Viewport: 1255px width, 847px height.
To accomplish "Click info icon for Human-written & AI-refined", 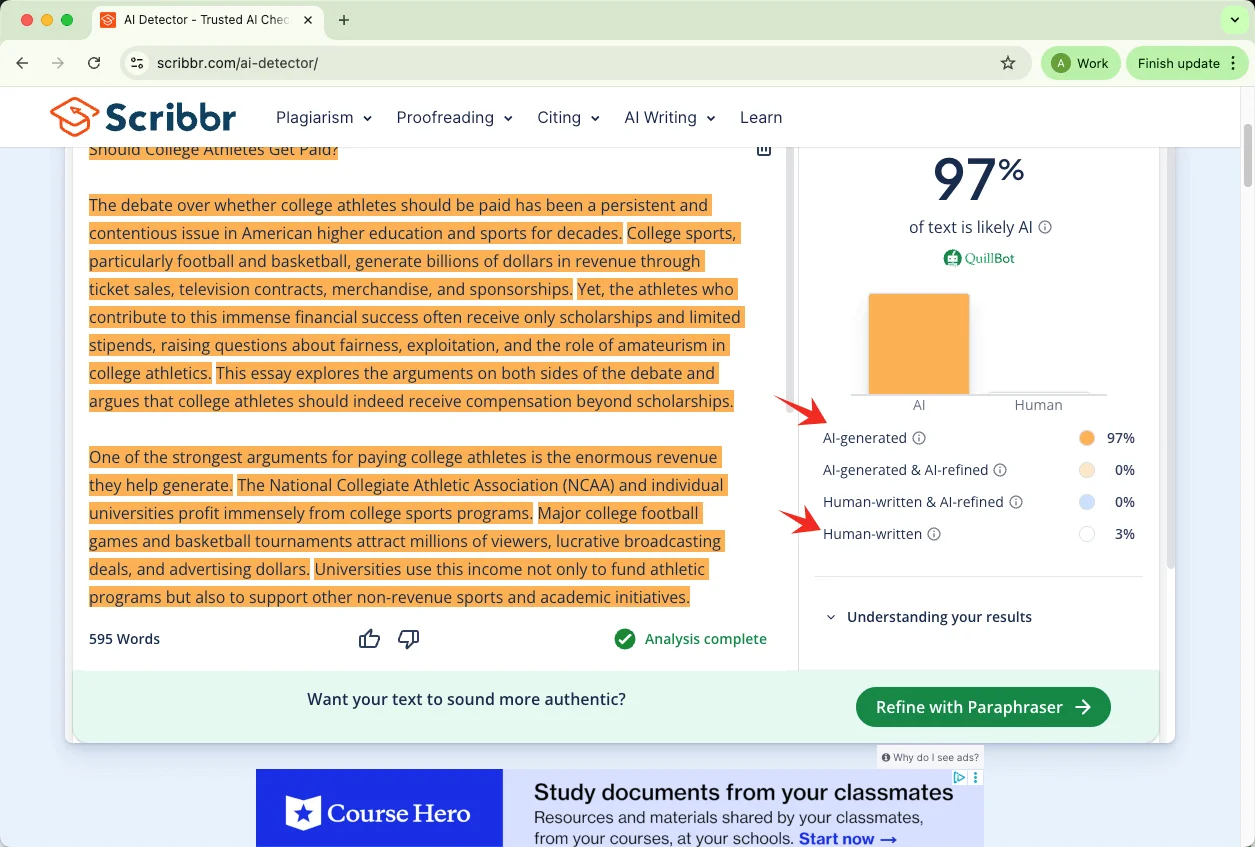I will [x=1016, y=502].
